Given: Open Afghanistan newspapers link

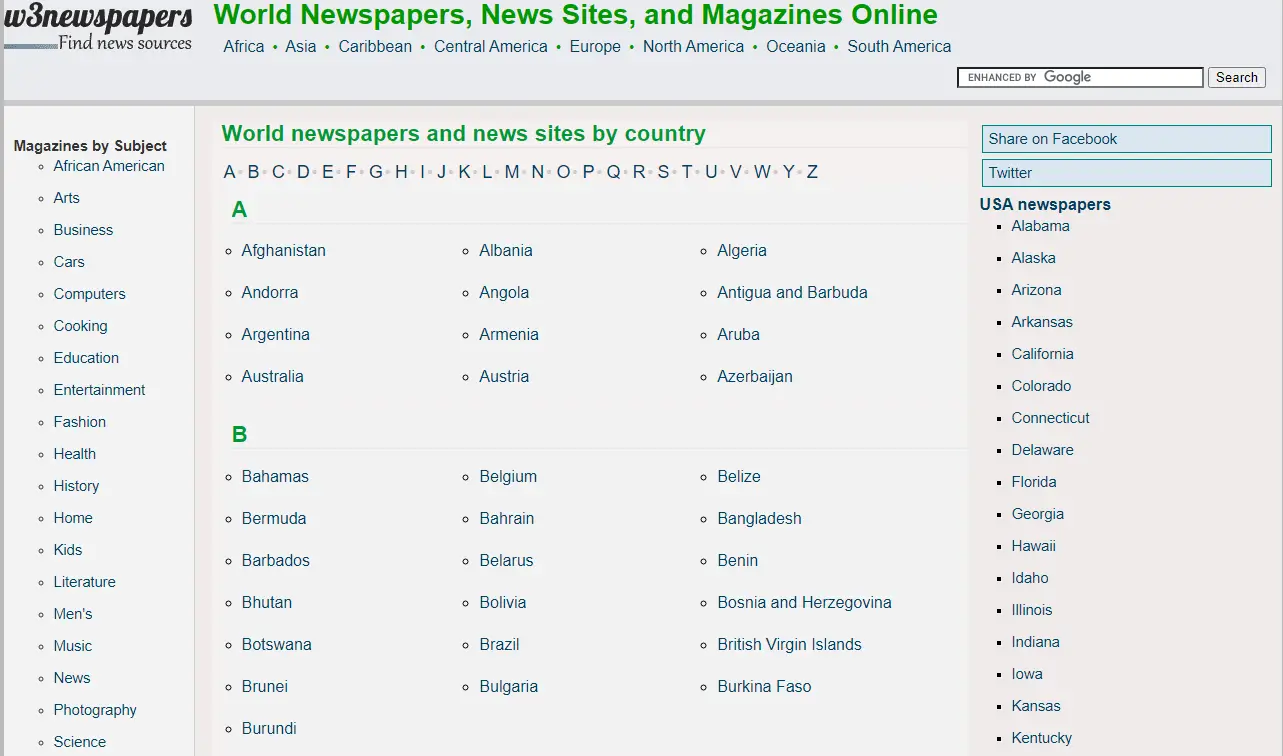Looking at the screenshot, I should pyautogui.click(x=283, y=251).
